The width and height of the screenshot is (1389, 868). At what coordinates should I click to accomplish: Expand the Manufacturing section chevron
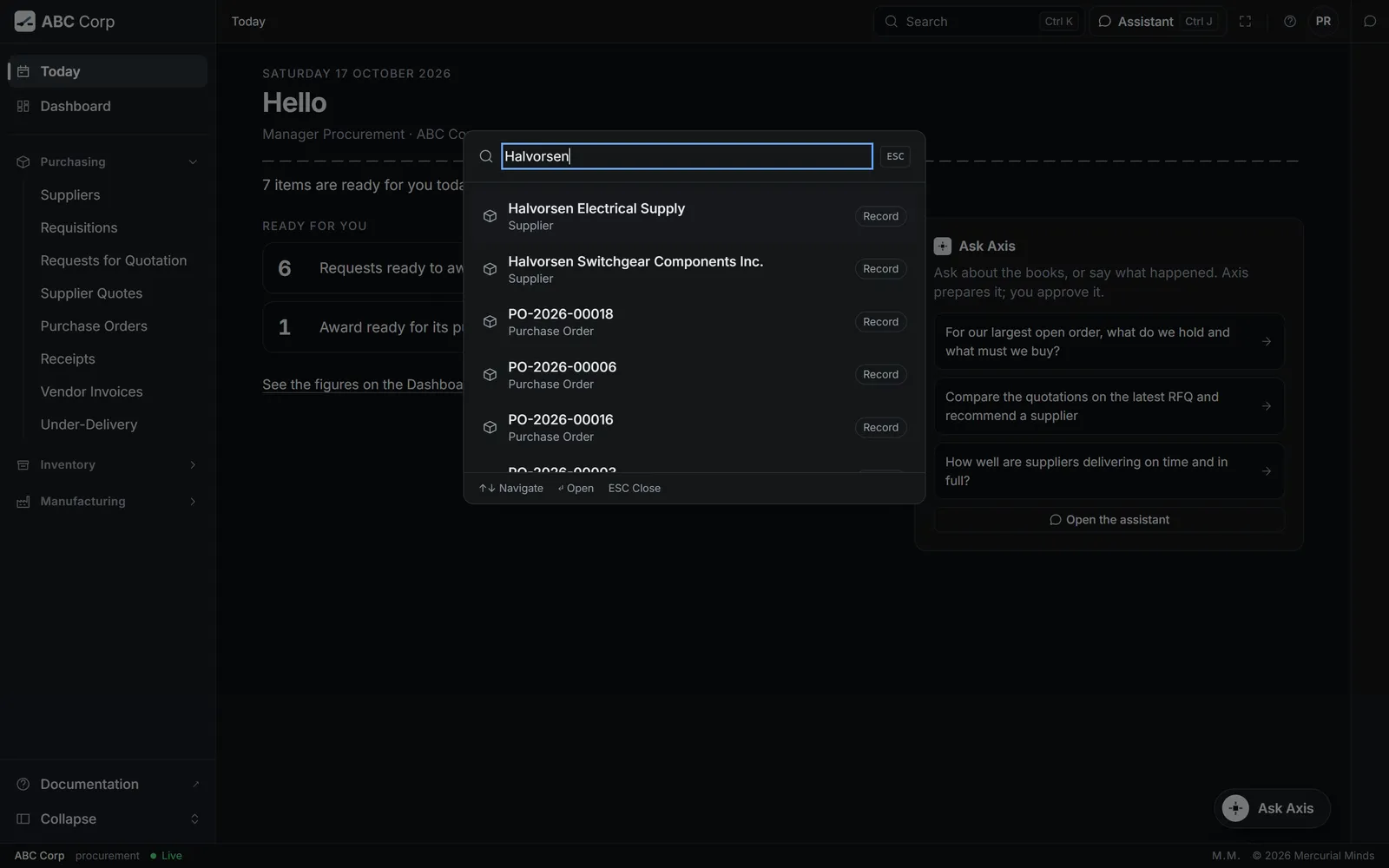pyautogui.click(x=193, y=501)
